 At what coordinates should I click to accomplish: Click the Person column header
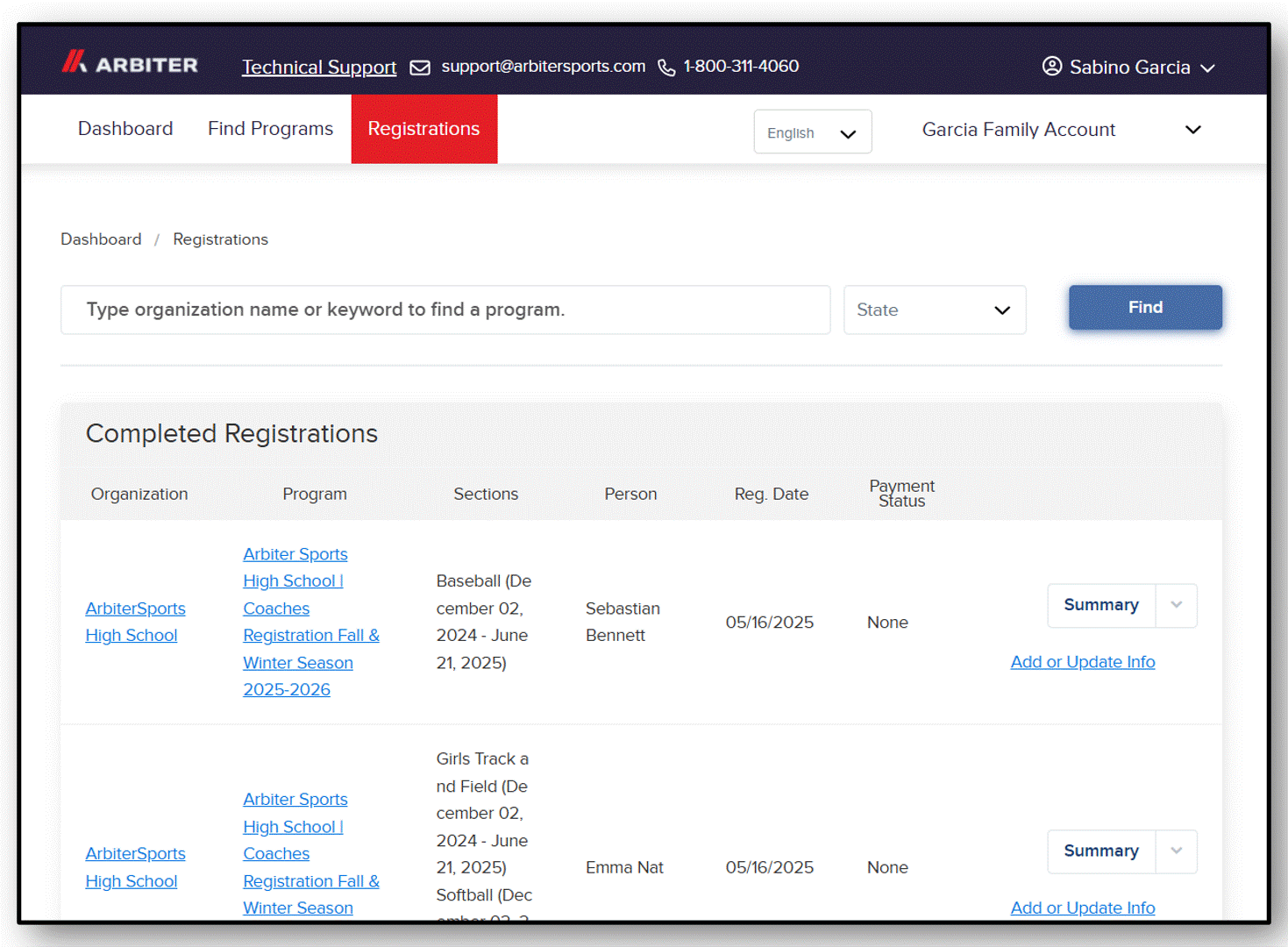point(630,494)
